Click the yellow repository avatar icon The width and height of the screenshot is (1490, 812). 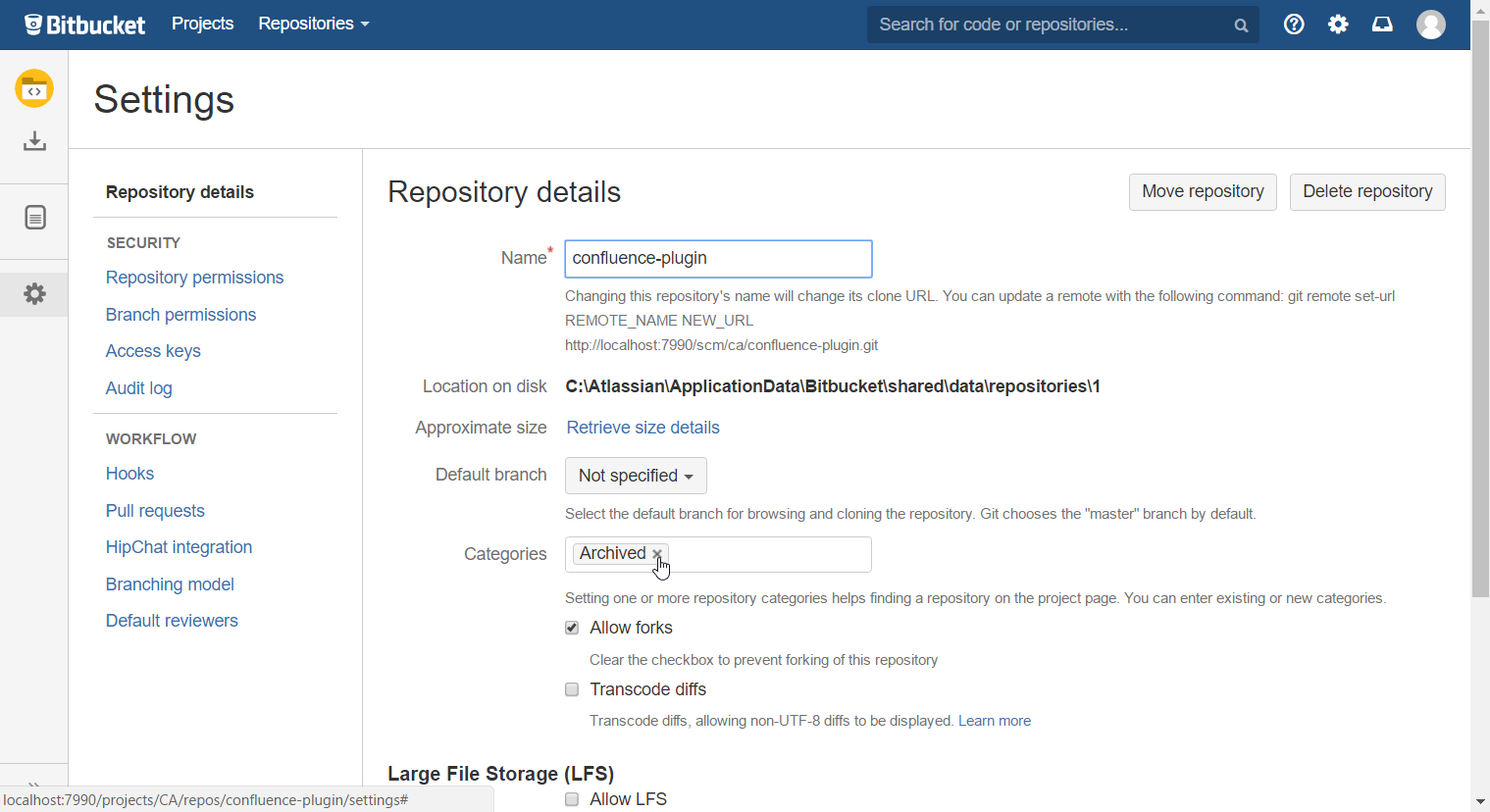(x=34, y=88)
